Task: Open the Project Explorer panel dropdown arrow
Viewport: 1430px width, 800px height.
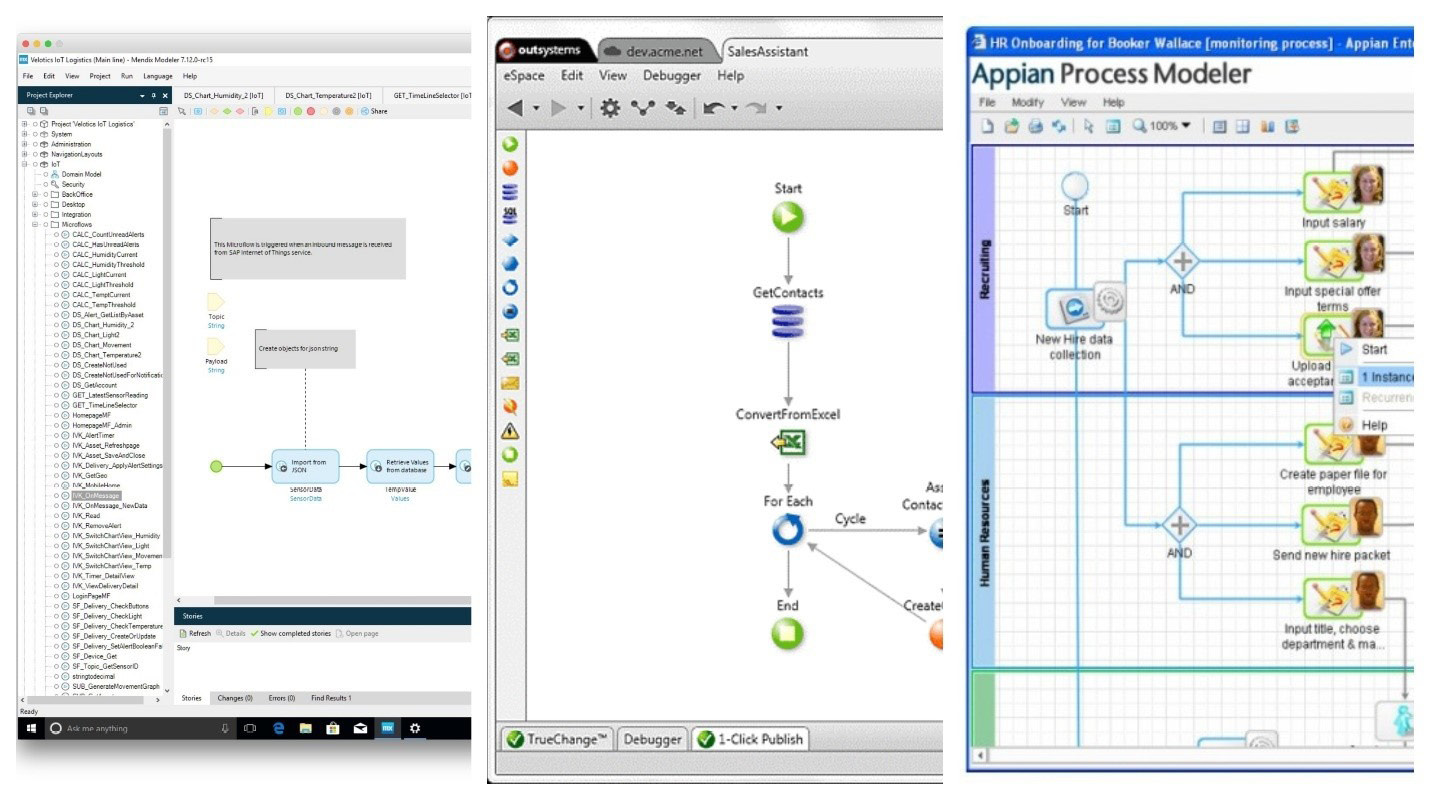Action: 142,95
